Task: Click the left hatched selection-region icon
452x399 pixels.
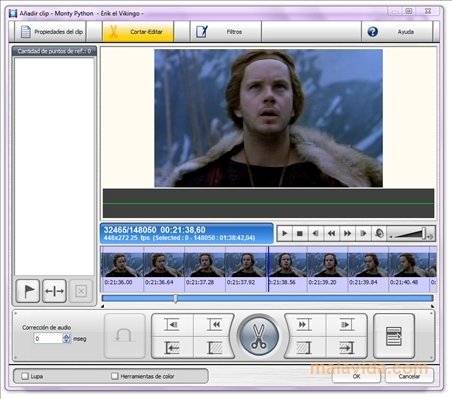Action: click(214, 348)
